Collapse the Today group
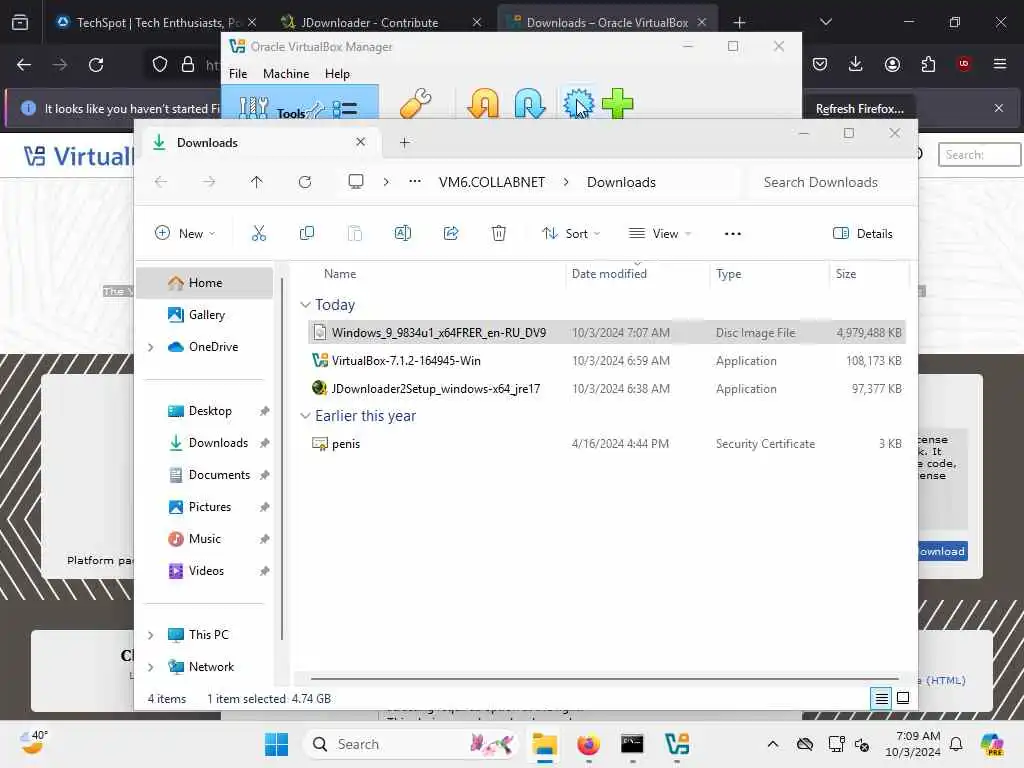Viewport: 1024px width, 768px height. (x=305, y=305)
